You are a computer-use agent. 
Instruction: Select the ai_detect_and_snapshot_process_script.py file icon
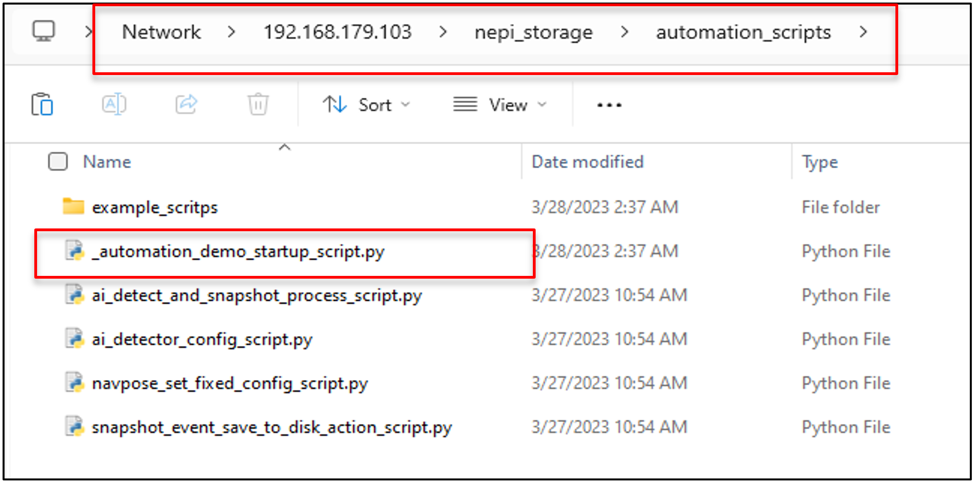pos(75,296)
